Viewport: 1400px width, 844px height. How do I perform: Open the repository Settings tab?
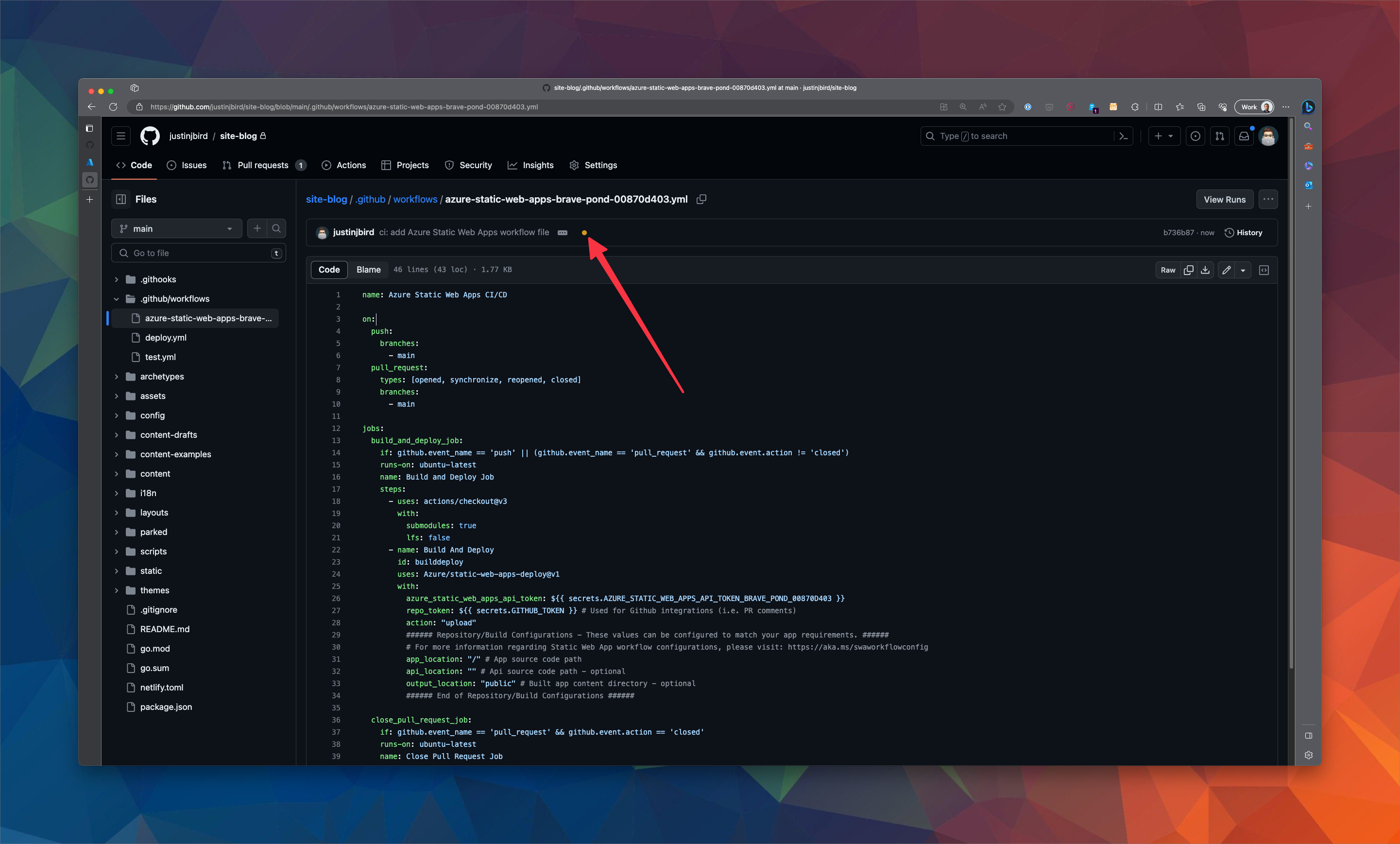click(x=593, y=165)
